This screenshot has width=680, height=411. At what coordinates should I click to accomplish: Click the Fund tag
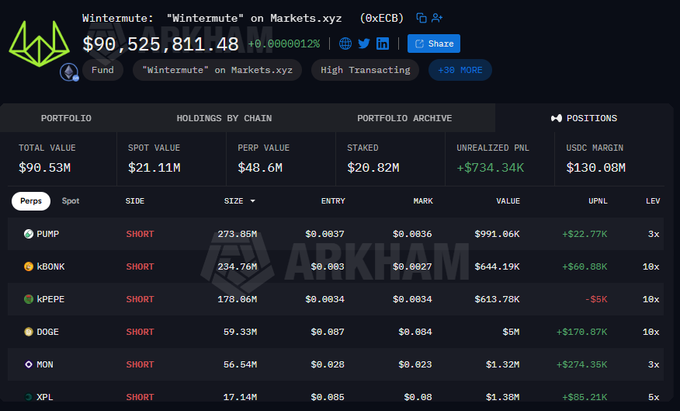(103, 70)
